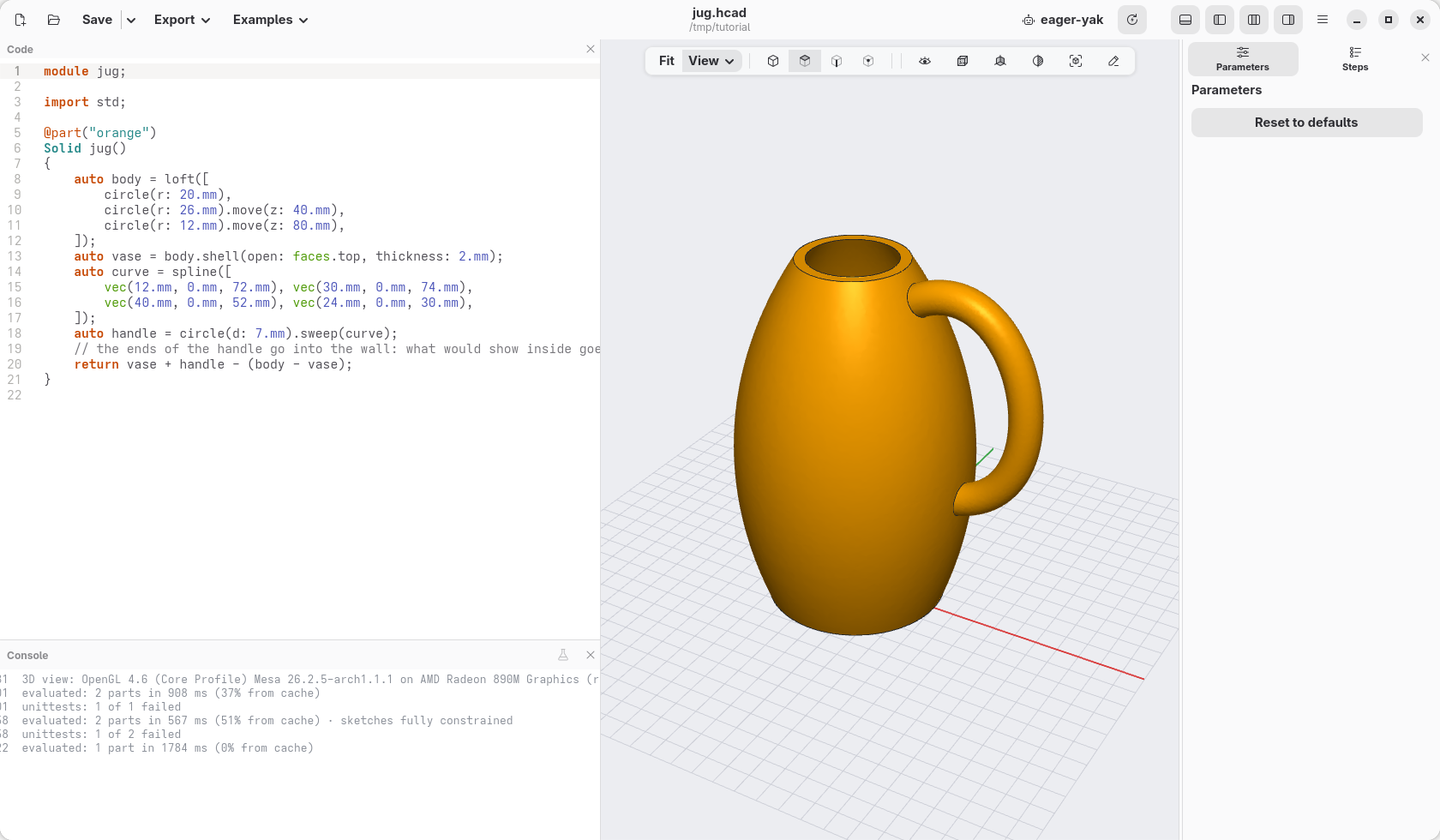Click 'unittests: 1 of 2 failed' console line
The width and height of the screenshot is (1440, 840).
point(101,735)
